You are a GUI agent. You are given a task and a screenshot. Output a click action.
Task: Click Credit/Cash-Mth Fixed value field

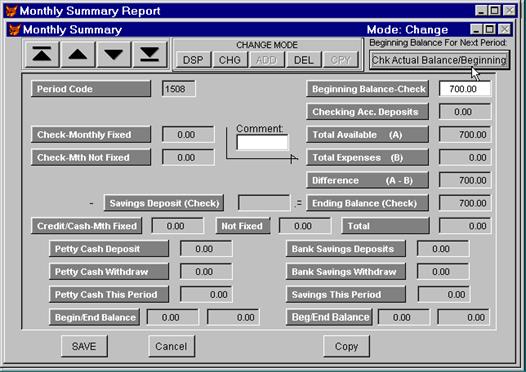coord(177,226)
